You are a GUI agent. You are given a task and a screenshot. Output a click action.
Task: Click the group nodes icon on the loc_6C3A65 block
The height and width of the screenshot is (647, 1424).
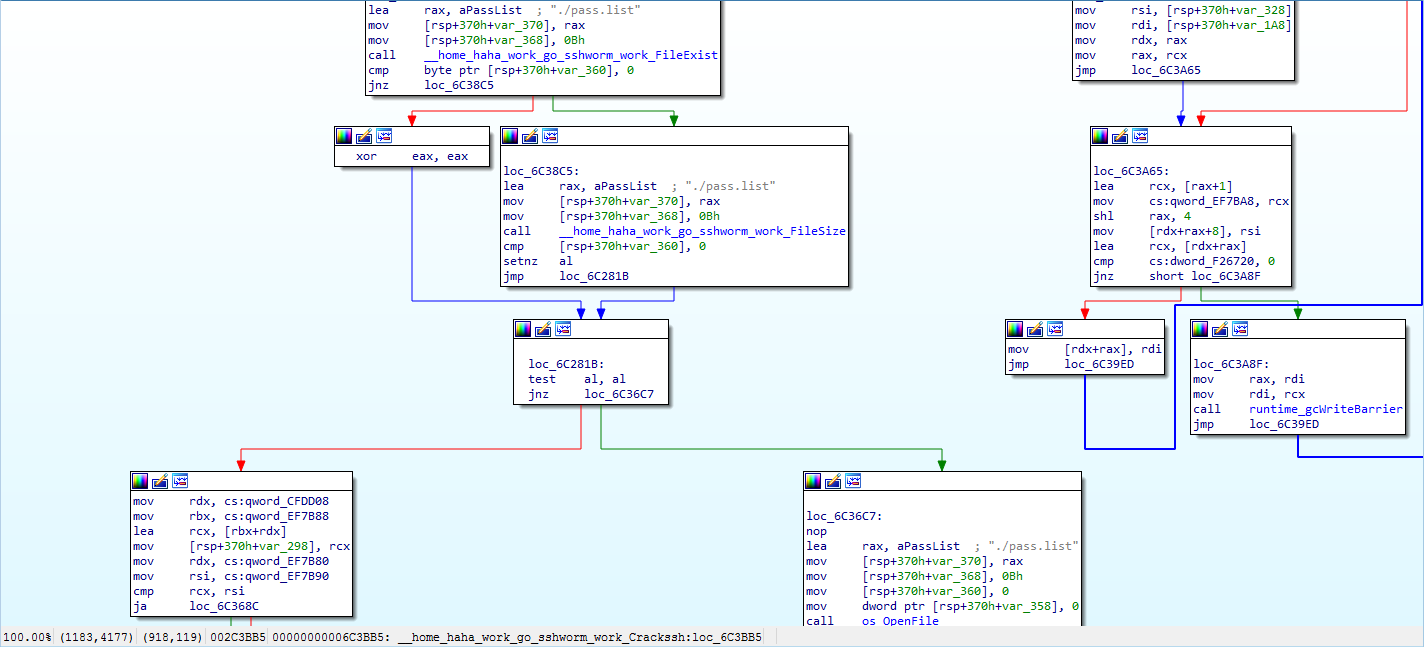(1140, 136)
